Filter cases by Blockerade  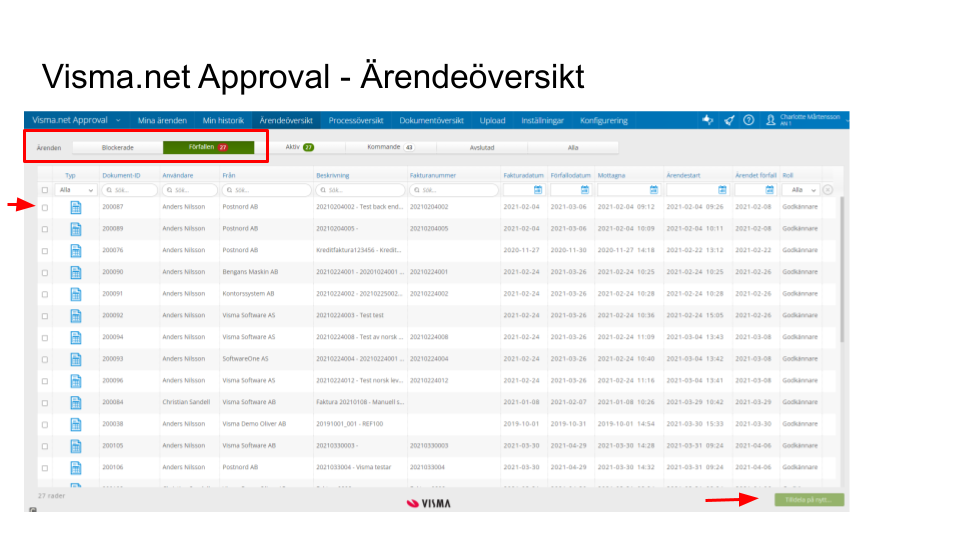tap(118, 148)
